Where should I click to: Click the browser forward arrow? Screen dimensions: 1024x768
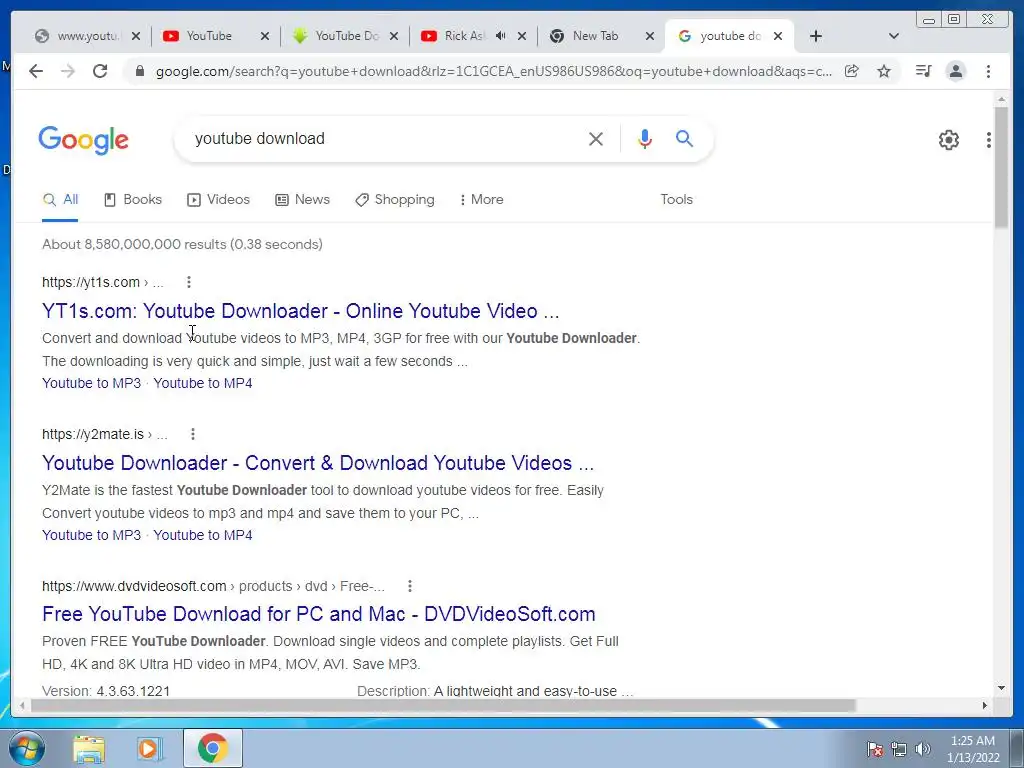[68, 71]
